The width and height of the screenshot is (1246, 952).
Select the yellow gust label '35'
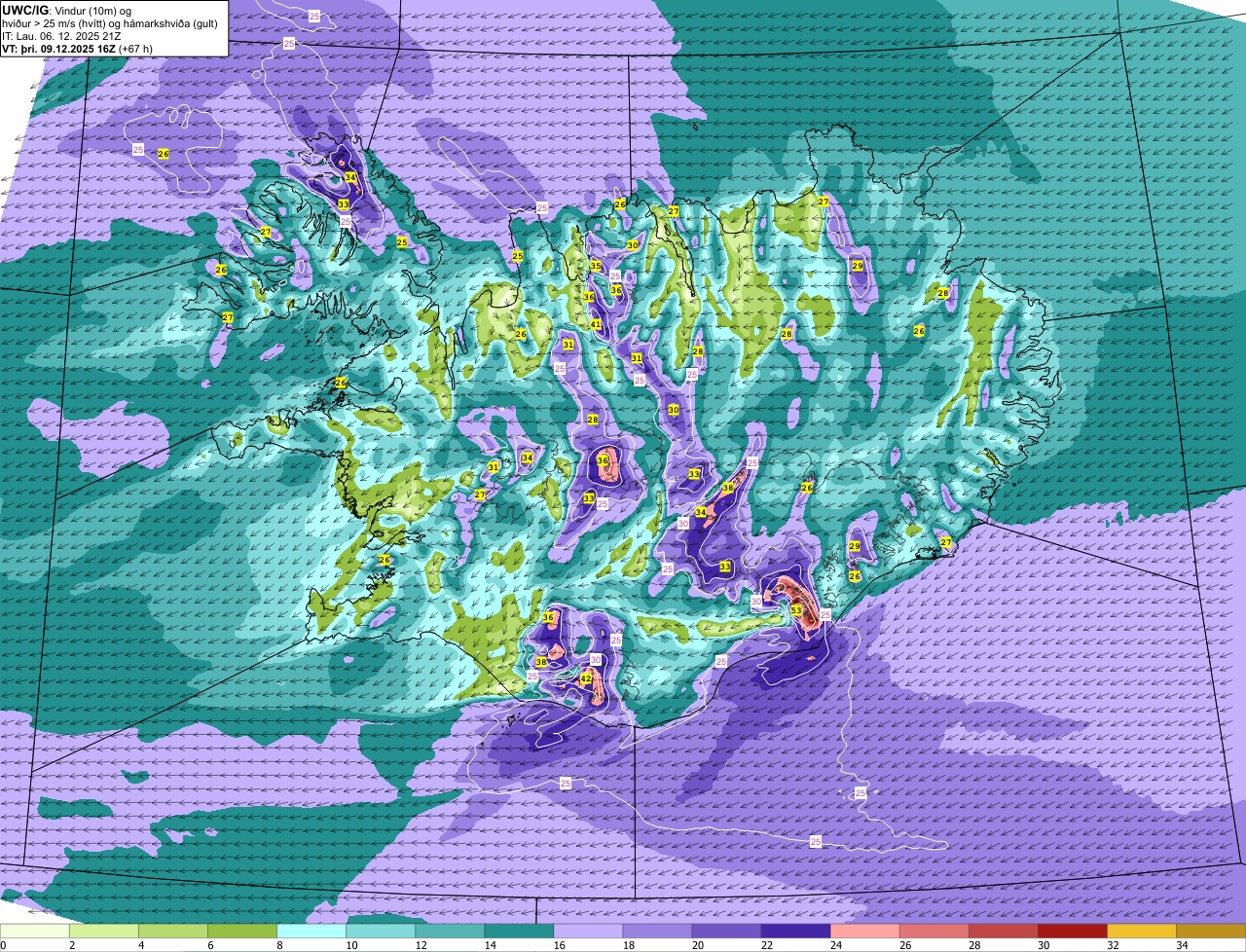tap(596, 266)
